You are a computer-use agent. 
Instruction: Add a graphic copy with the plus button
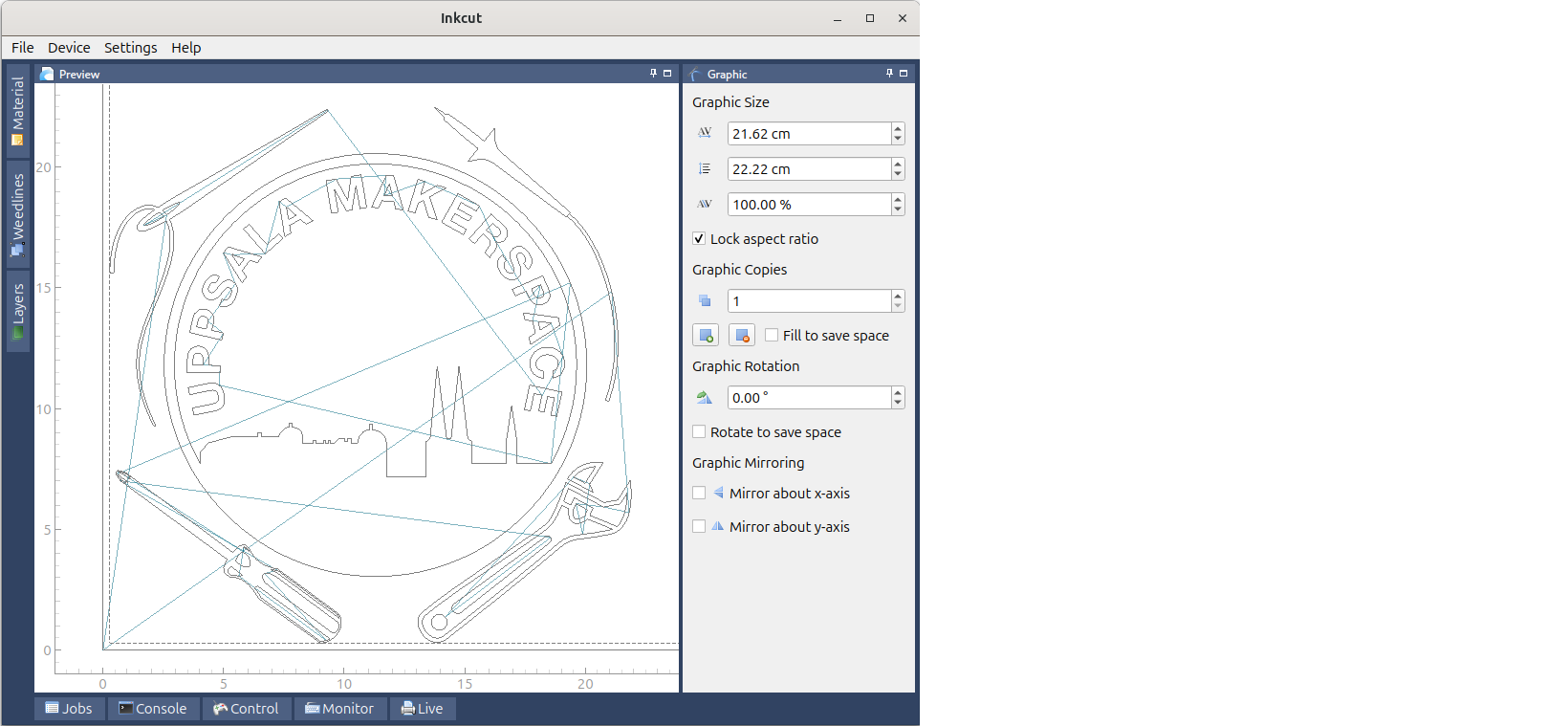[706, 335]
